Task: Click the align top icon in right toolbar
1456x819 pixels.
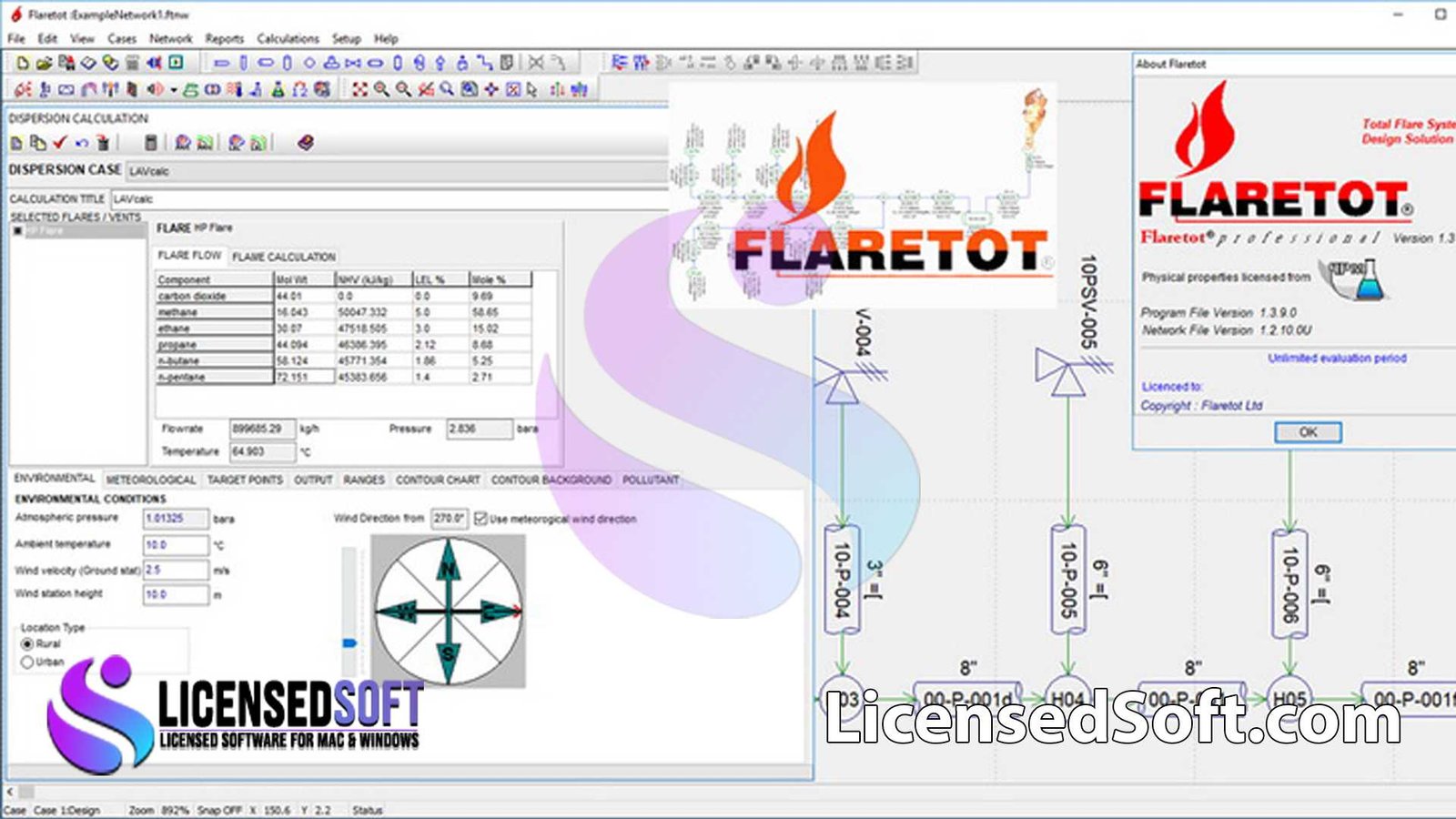Action: [642, 63]
